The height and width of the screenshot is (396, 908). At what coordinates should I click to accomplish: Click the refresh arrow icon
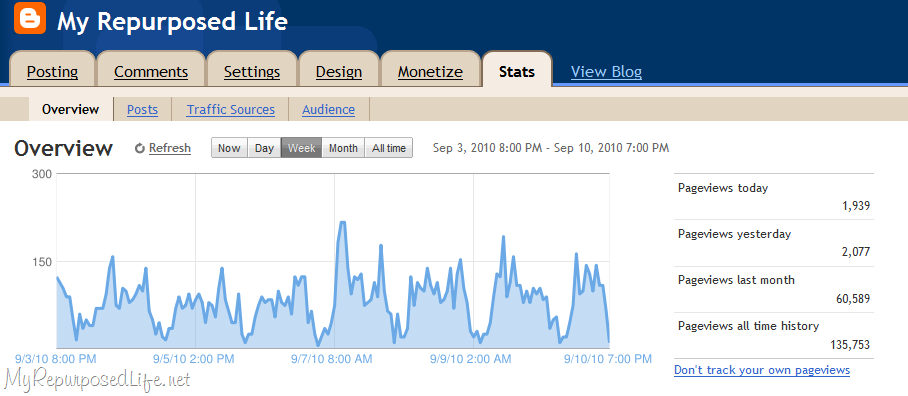[x=140, y=148]
